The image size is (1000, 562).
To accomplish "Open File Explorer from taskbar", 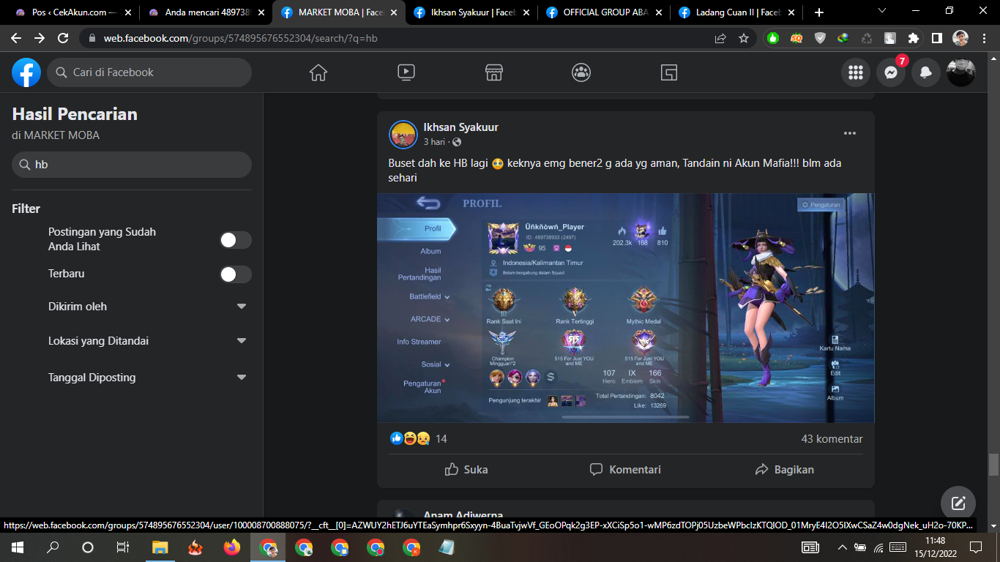I will (x=159, y=547).
